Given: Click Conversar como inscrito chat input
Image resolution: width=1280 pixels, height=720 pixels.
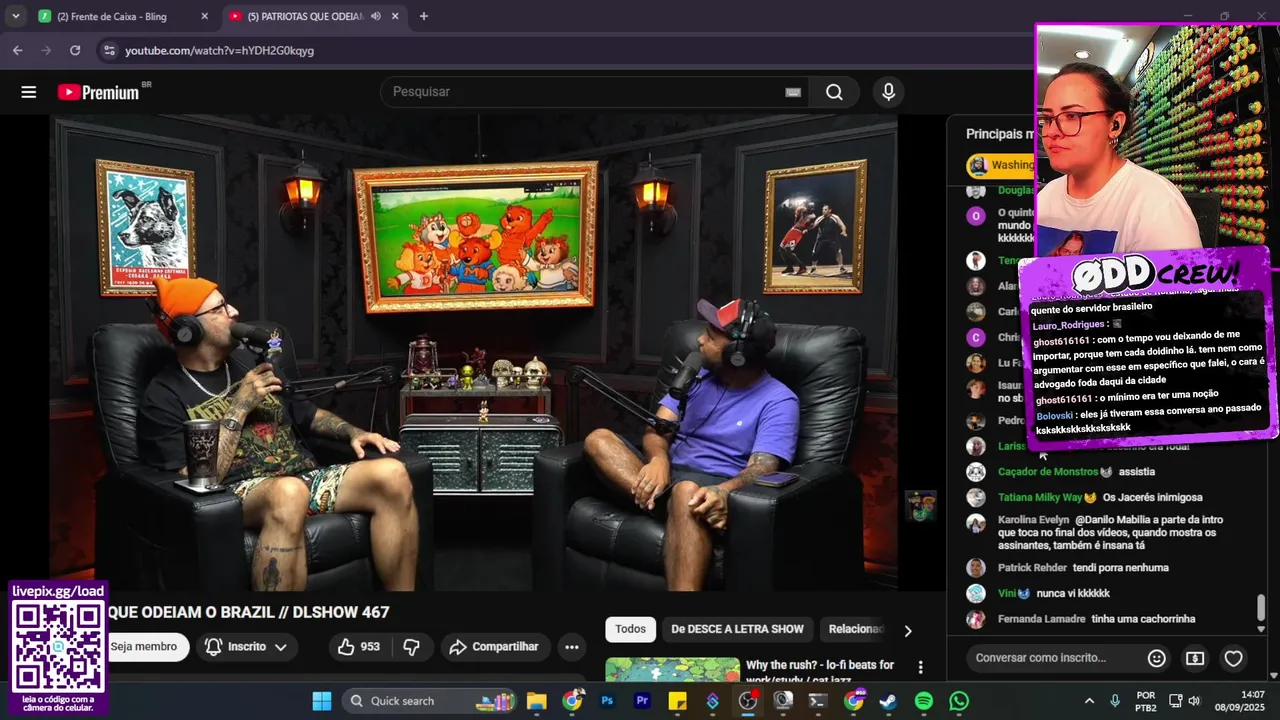Looking at the screenshot, I should 1055,658.
